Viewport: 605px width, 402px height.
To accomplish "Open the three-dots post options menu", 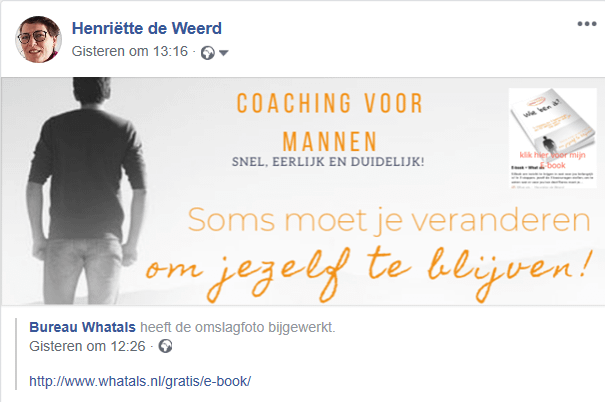I will [586, 24].
